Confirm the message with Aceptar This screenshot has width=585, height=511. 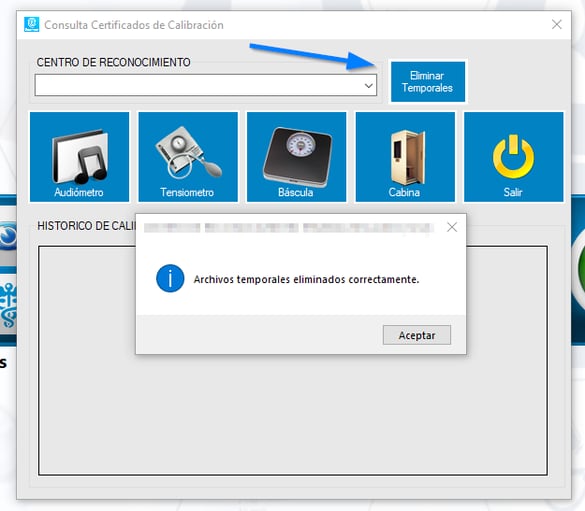[417, 335]
